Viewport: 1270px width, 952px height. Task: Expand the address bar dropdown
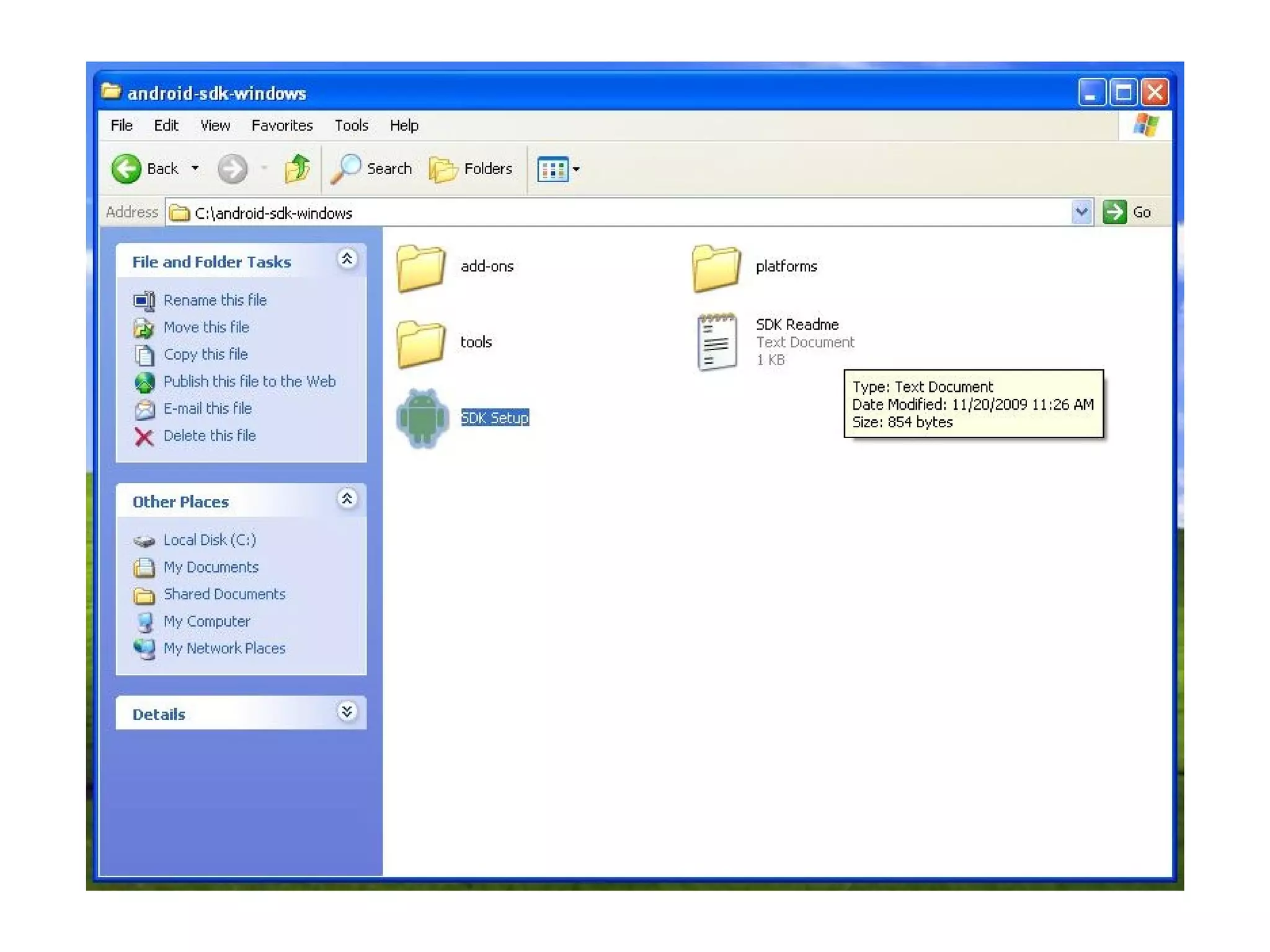(1081, 213)
